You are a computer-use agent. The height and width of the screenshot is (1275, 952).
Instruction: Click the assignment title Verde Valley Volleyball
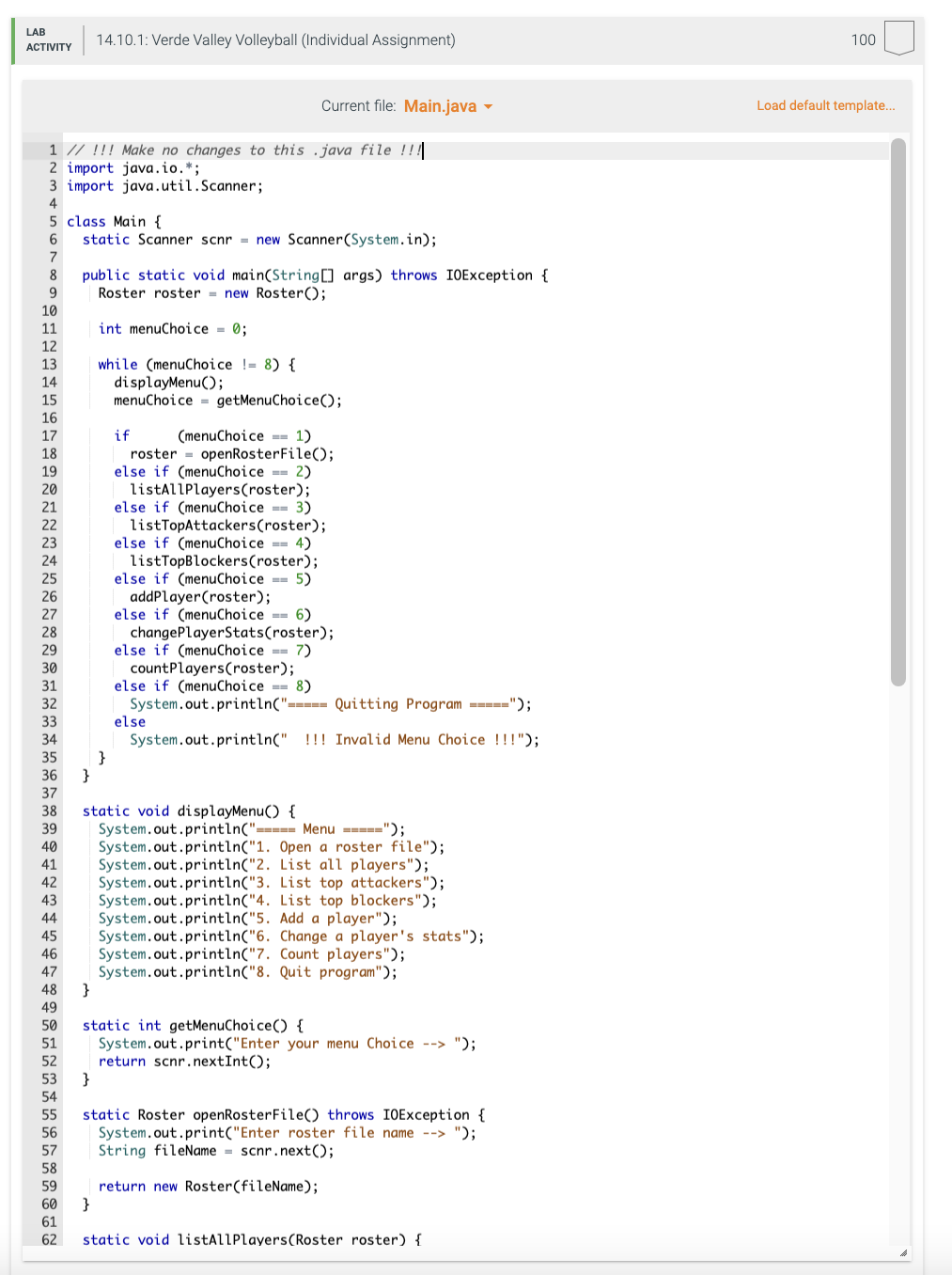tap(274, 39)
